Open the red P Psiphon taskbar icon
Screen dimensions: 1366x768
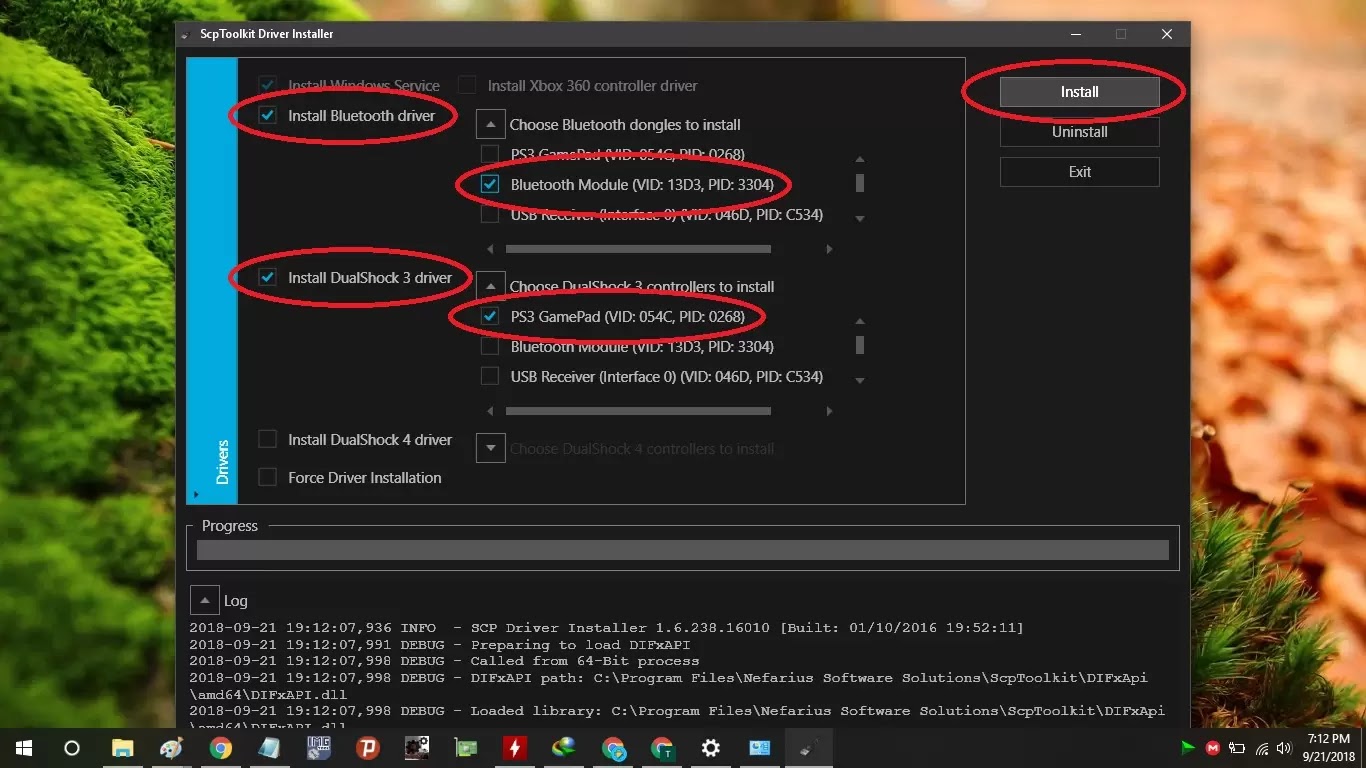pyautogui.click(x=367, y=748)
